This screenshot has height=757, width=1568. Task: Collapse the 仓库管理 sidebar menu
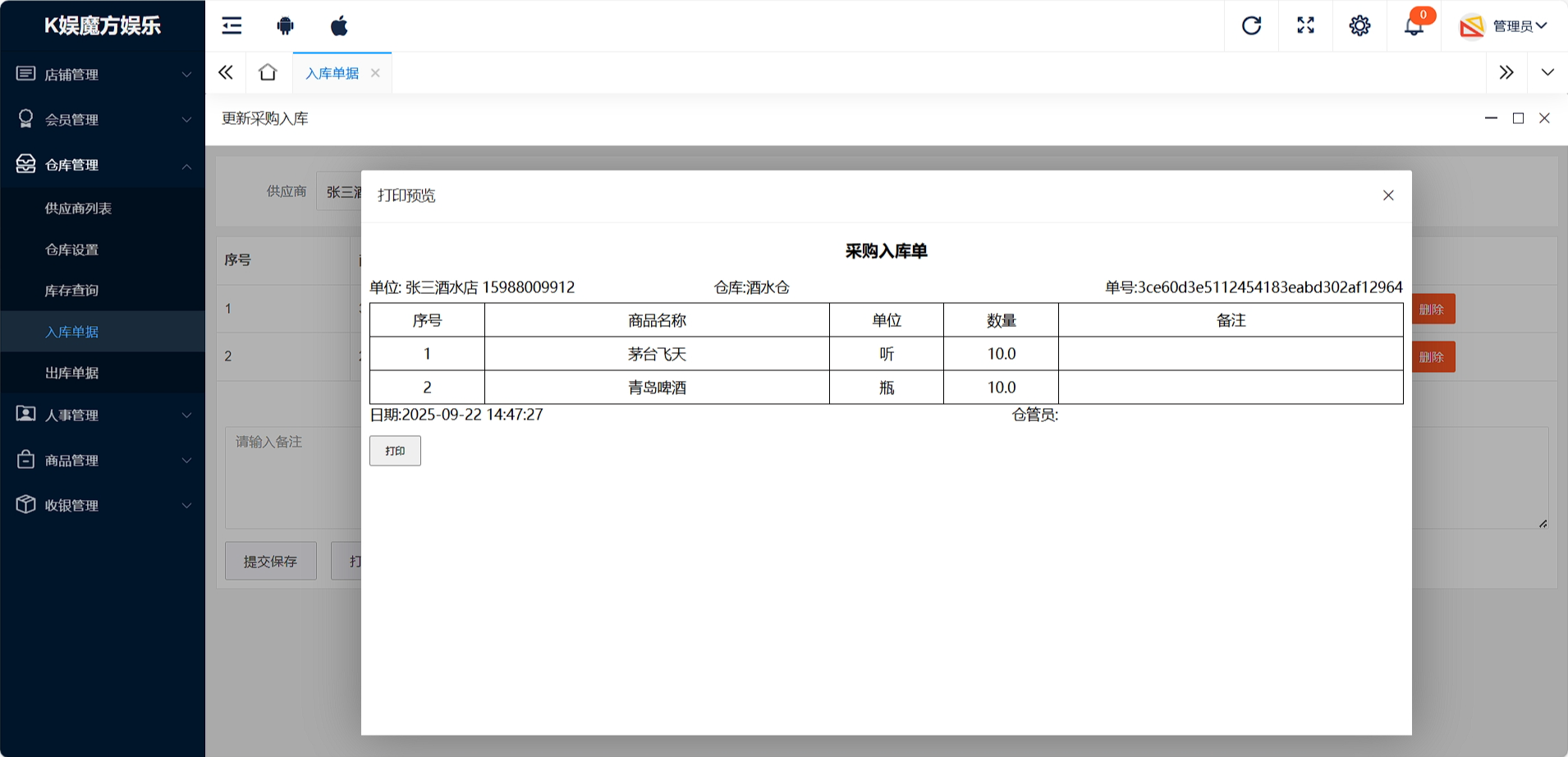click(103, 165)
